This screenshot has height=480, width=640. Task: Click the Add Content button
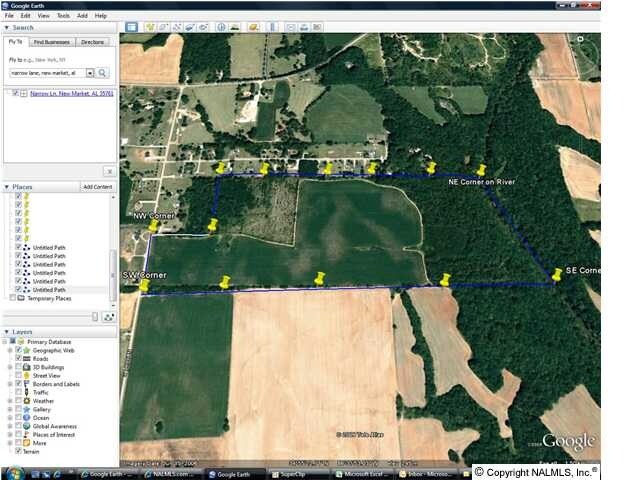[97, 187]
